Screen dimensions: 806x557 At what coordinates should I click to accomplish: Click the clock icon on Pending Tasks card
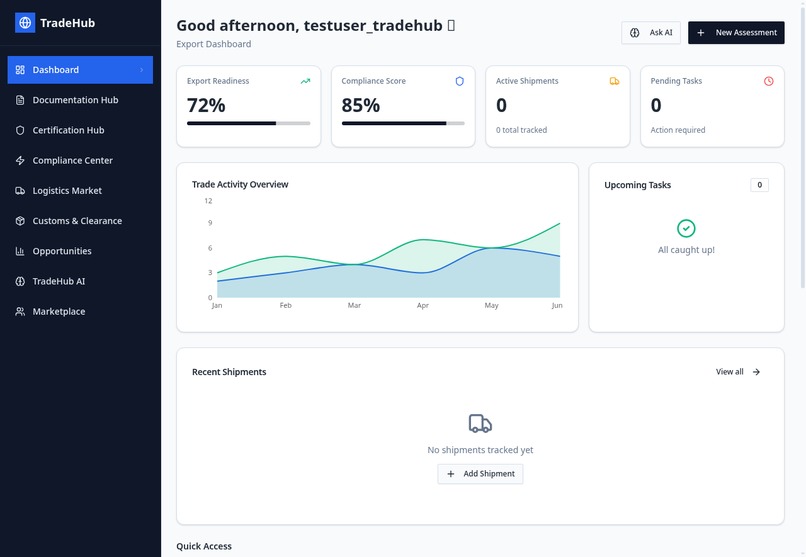[768, 81]
